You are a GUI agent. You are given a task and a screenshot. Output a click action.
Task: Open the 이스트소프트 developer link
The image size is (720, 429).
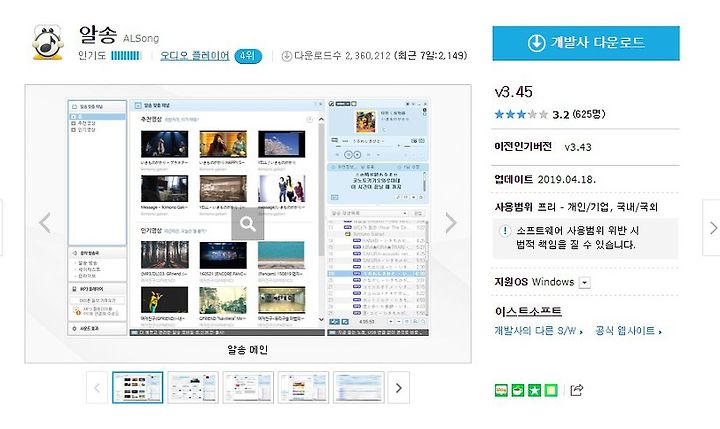click(528, 311)
